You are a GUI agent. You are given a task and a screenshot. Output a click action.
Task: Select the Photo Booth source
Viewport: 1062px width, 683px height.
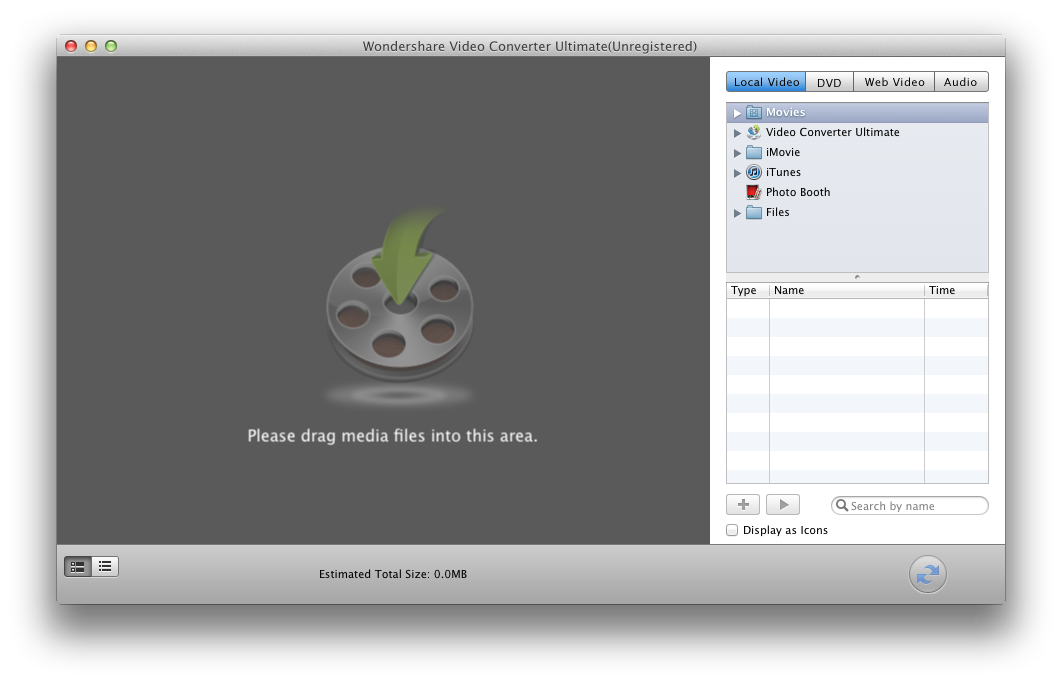797,192
